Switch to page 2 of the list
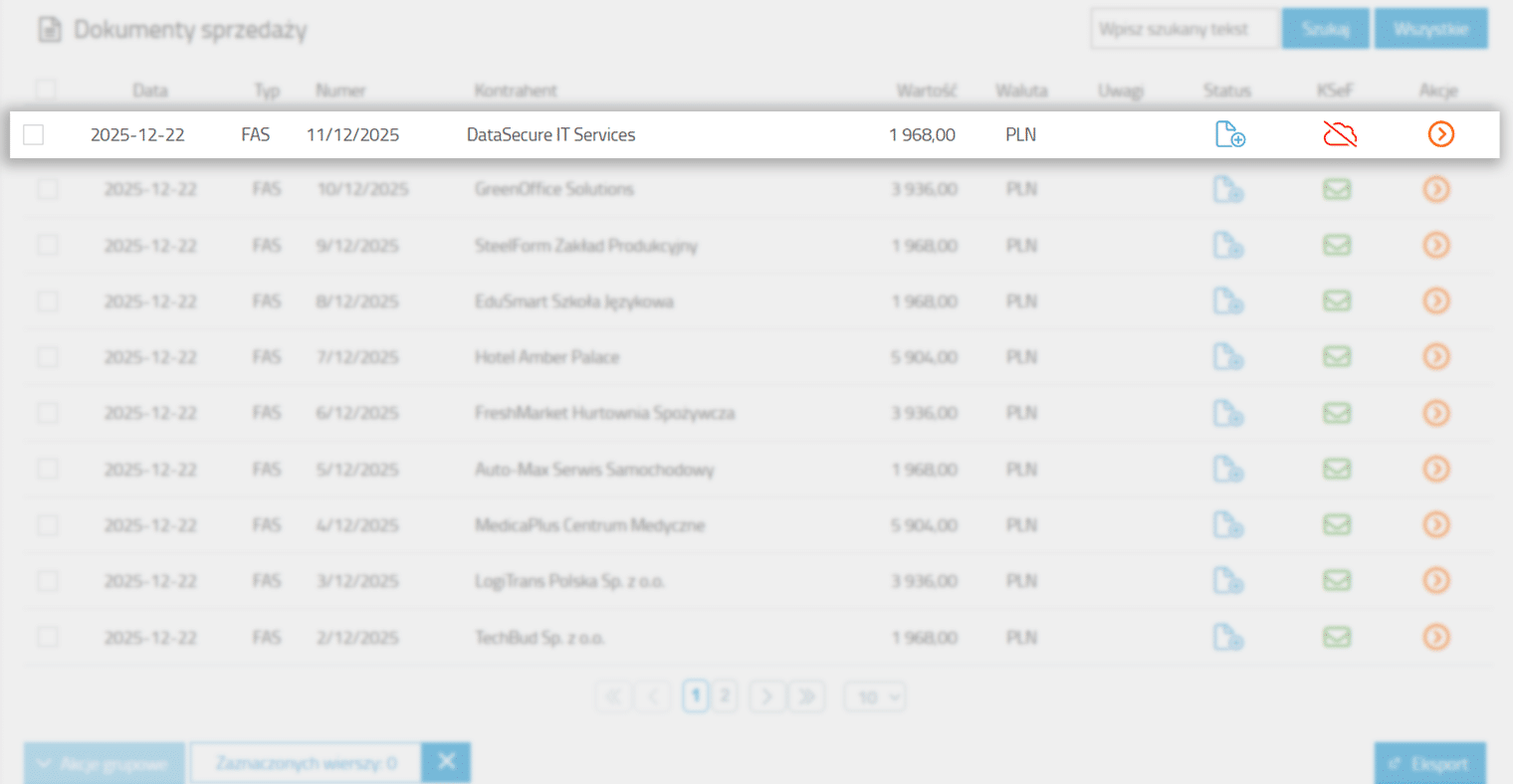The image size is (1513, 784). (x=725, y=696)
